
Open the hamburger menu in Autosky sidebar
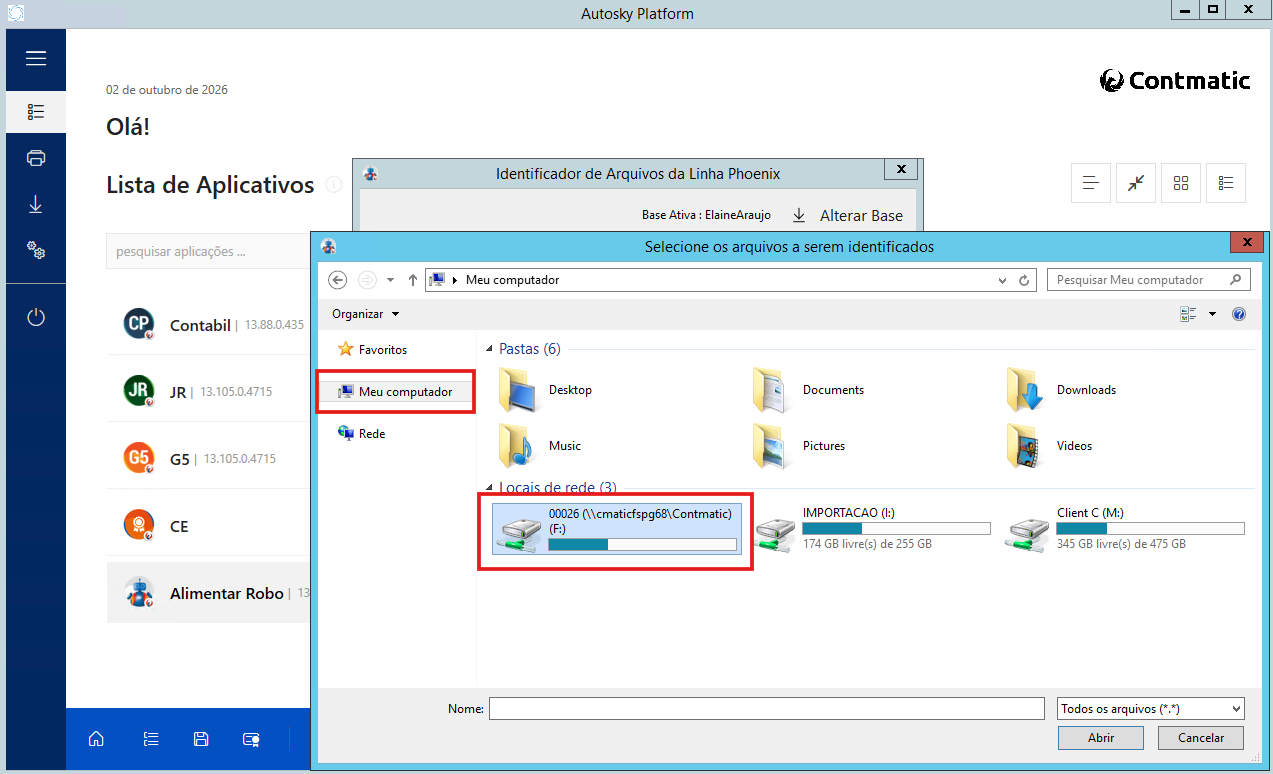pos(36,59)
